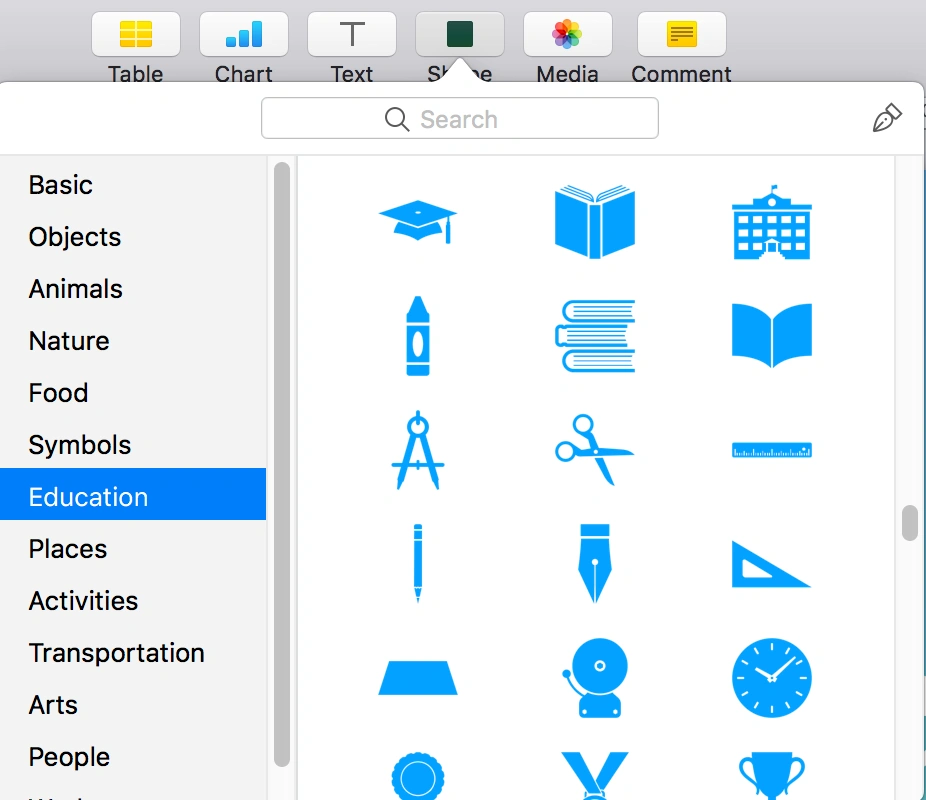Image resolution: width=926 pixels, height=800 pixels.
Task: Insert the crayon shape
Action: [x=418, y=335]
